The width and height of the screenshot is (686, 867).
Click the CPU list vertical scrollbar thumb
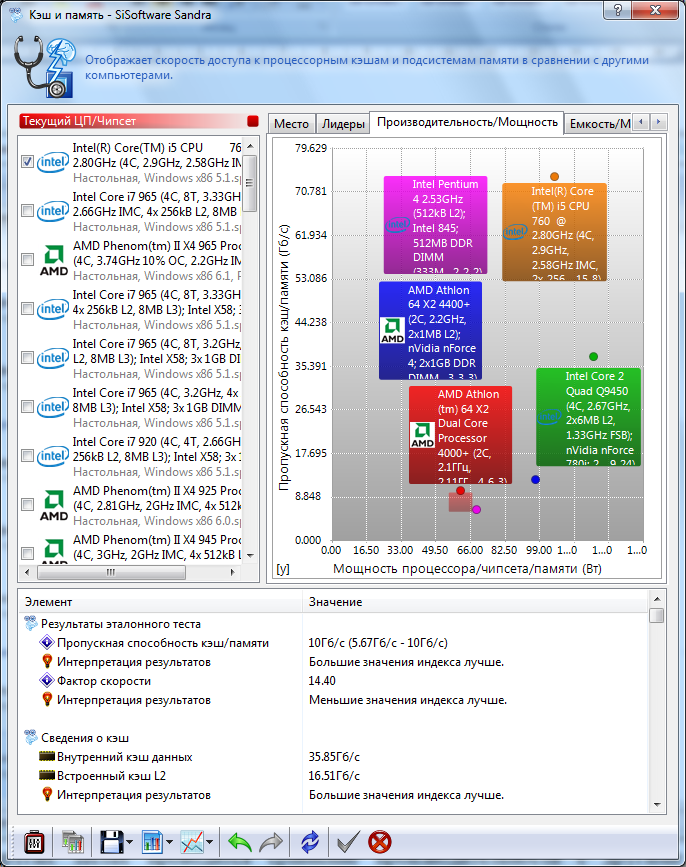[250, 182]
